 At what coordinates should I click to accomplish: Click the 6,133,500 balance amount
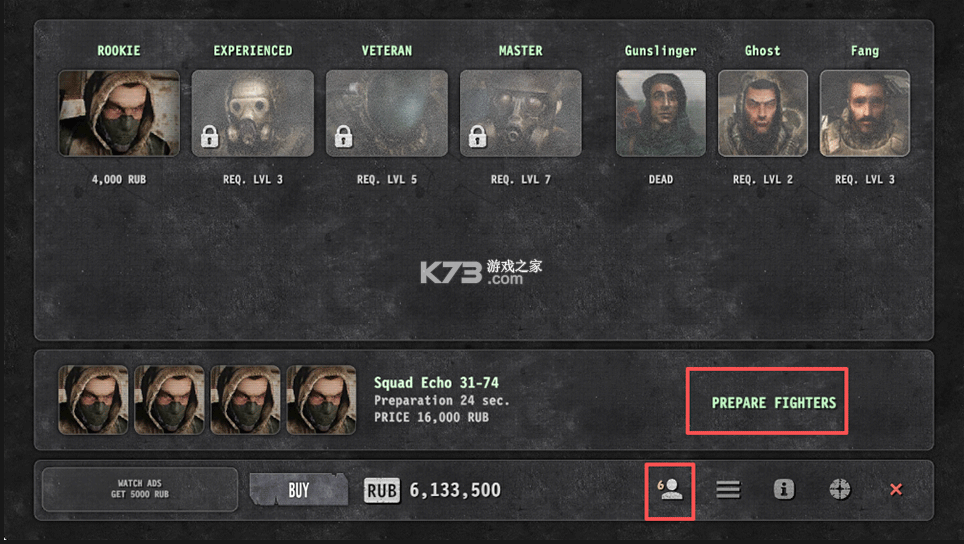click(455, 491)
